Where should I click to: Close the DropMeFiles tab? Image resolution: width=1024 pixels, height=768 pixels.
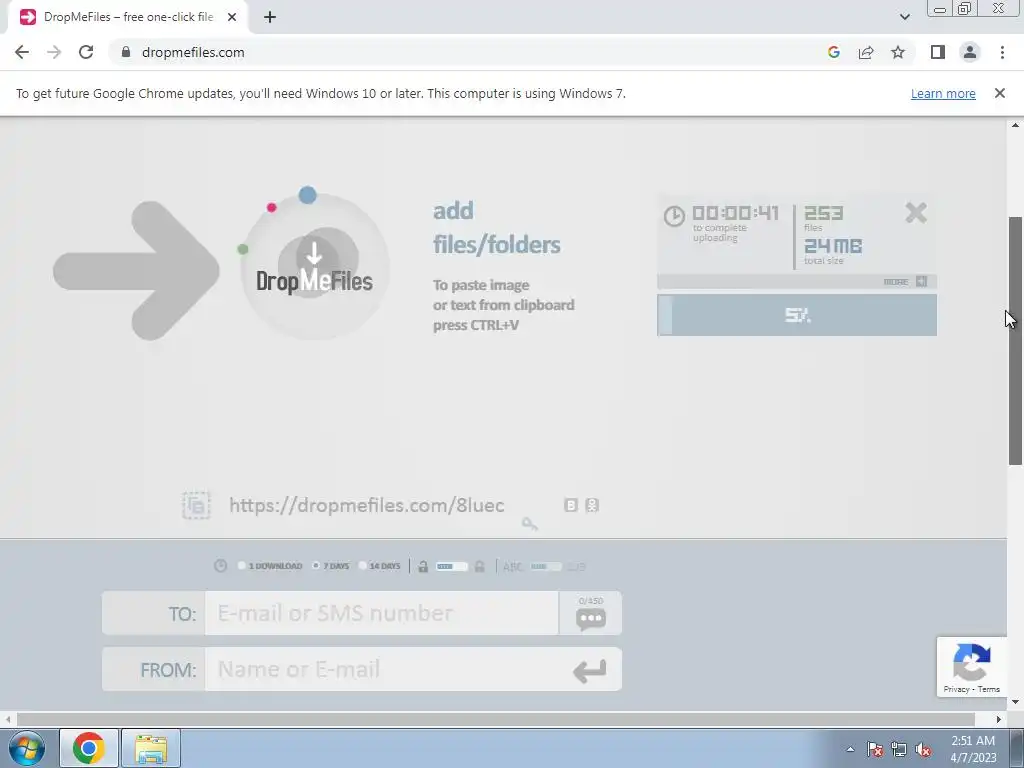pos(232,17)
